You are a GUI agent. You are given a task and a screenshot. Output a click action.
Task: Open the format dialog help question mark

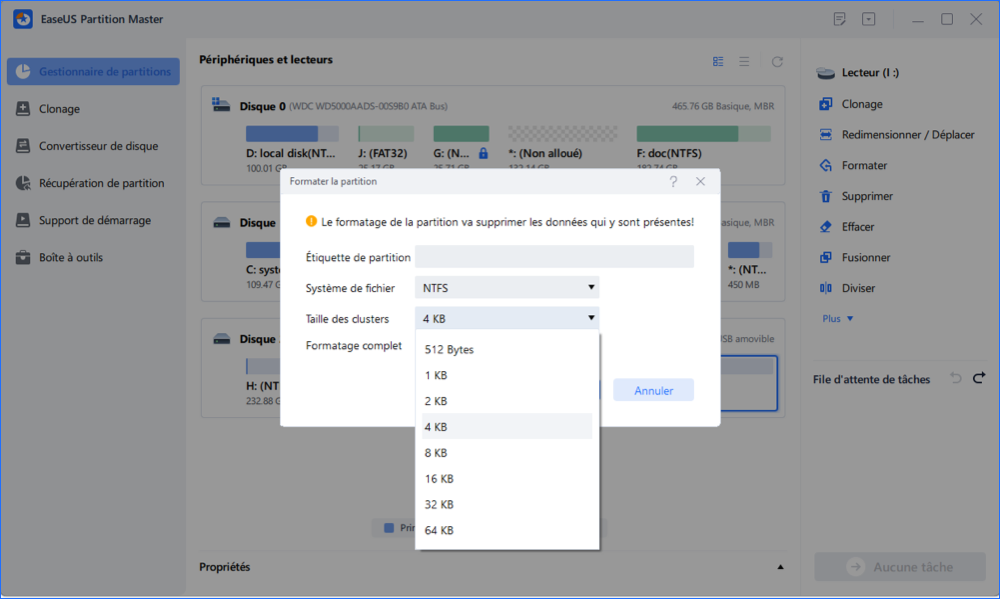(673, 181)
